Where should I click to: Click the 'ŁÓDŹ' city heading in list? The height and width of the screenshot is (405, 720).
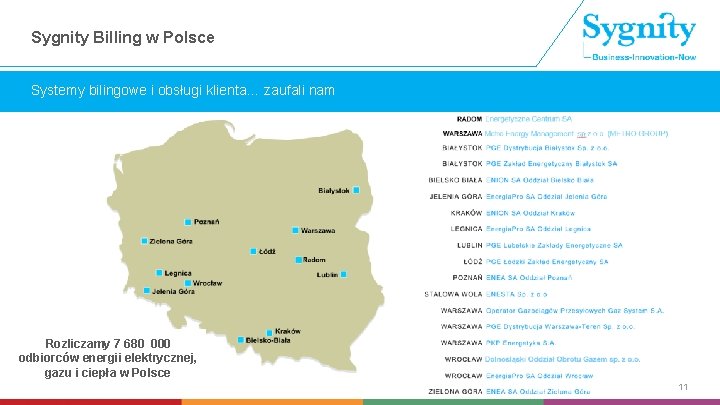[x=472, y=262]
